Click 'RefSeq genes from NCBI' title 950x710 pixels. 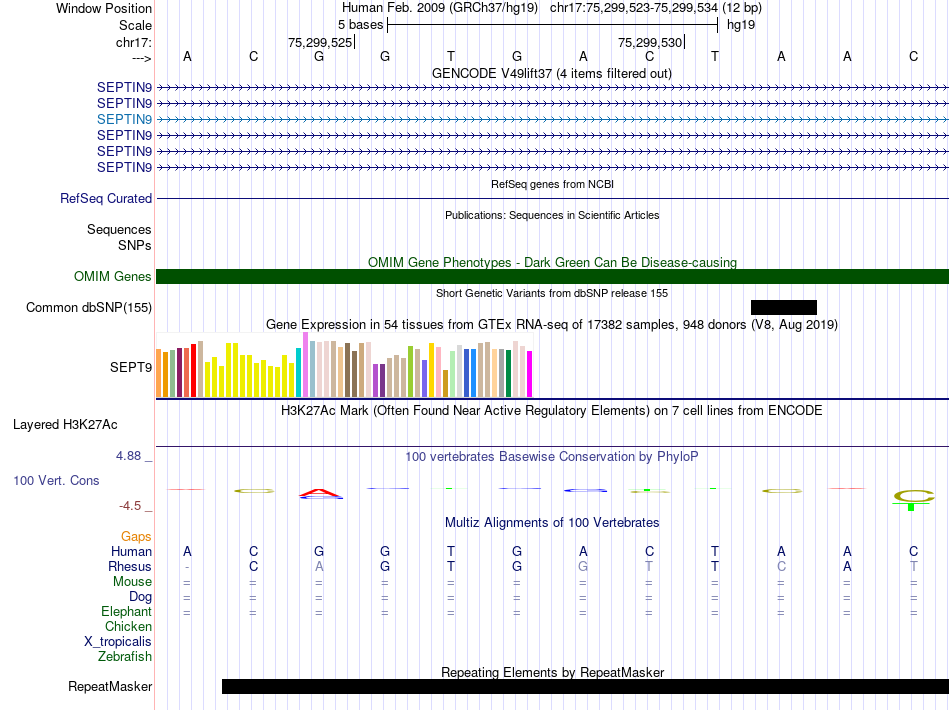552,184
